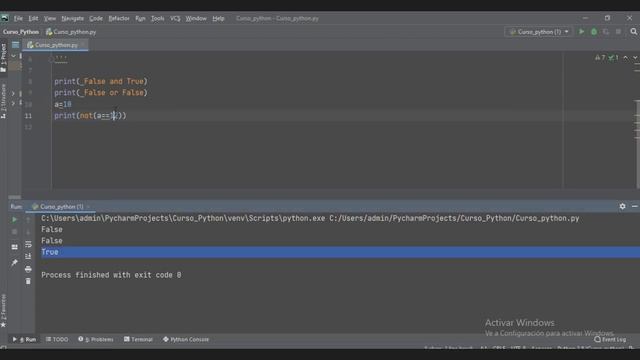The image size is (640, 360).
Task: Click Curso_python.py breadcrumb in navigation bar
Action: pyautogui.click(x=71, y=32)
